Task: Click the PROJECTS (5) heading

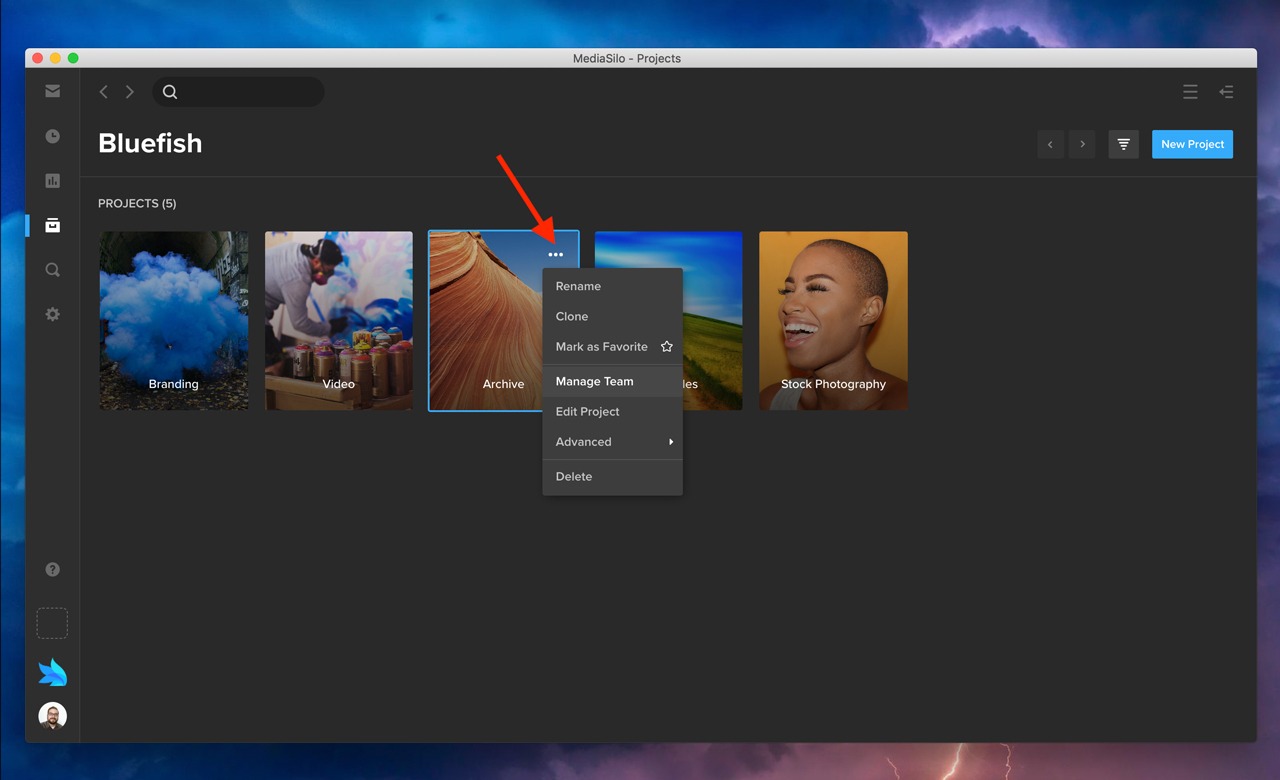Action: 137,203
